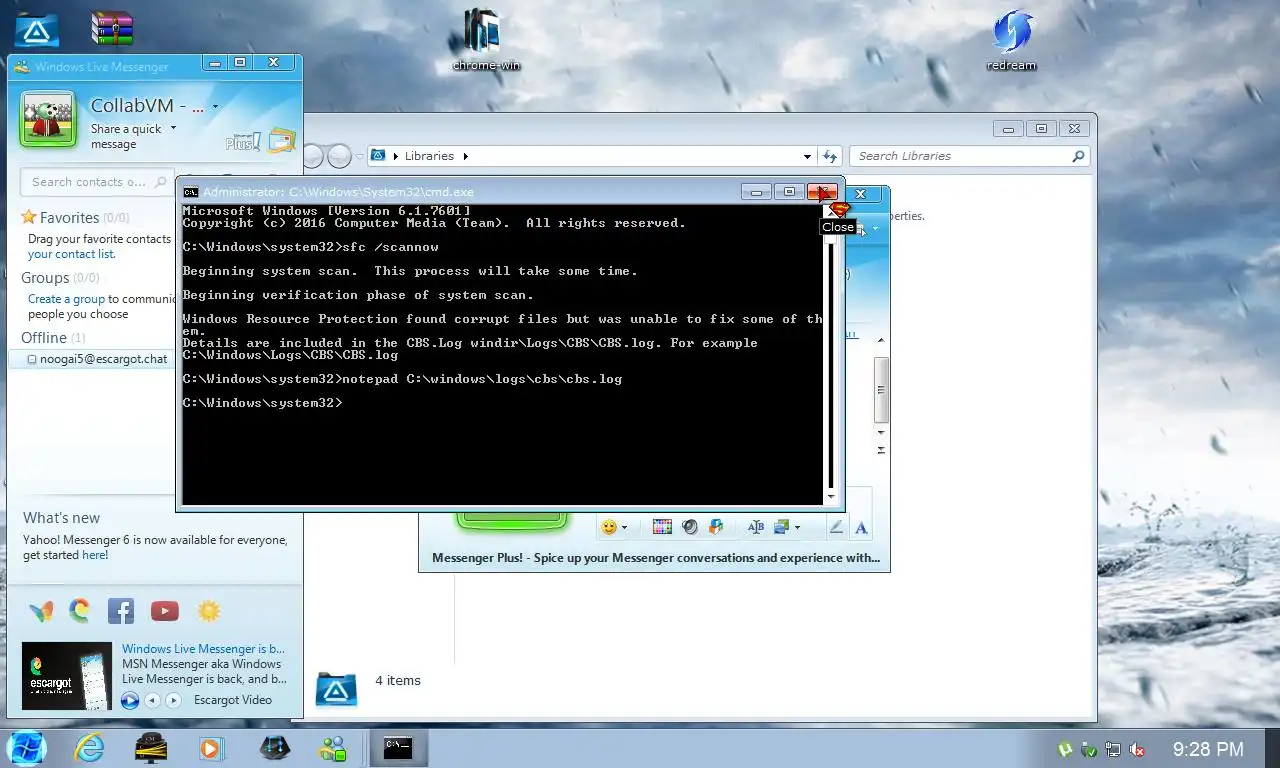Image resolution: width=1280 pixels, height=768 pixels.
Task: Click the Messenger Plus! logo icon
Action: coord(243,142)
